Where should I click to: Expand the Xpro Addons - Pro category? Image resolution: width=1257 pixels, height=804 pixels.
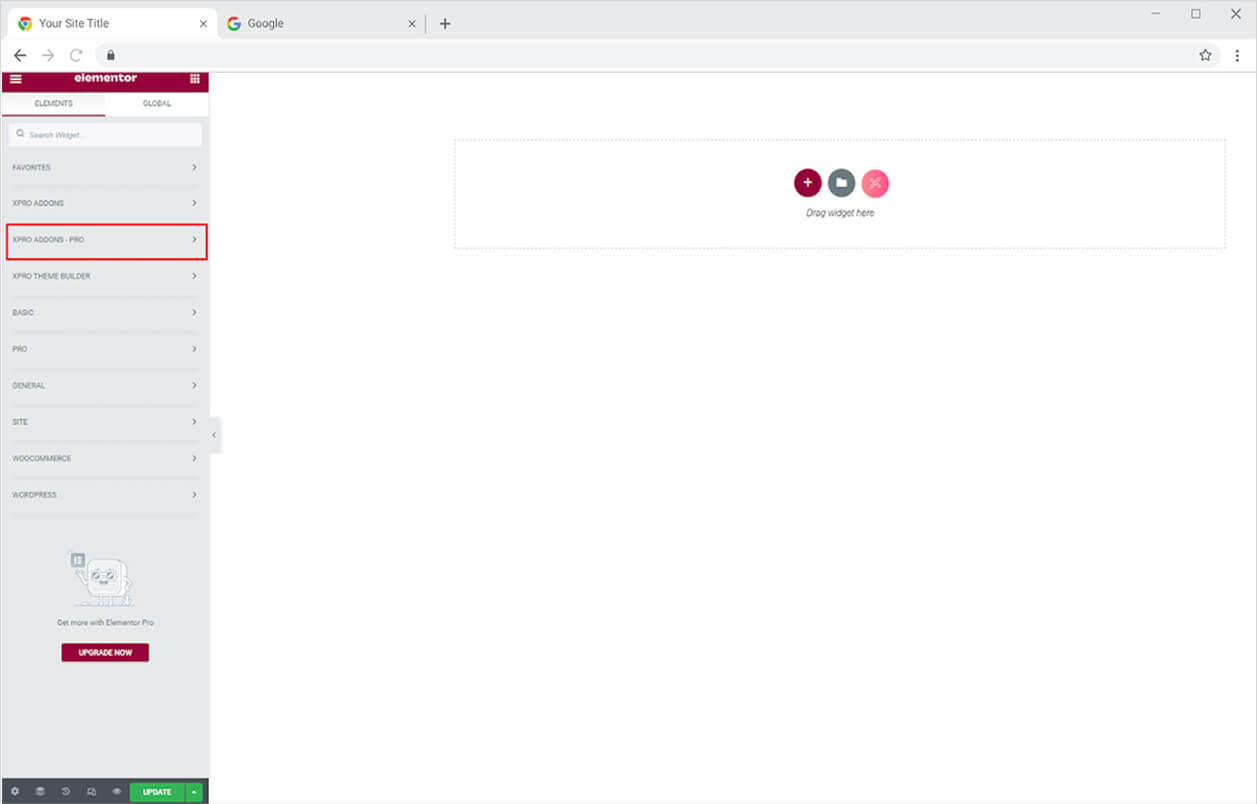tap(106, 240)
